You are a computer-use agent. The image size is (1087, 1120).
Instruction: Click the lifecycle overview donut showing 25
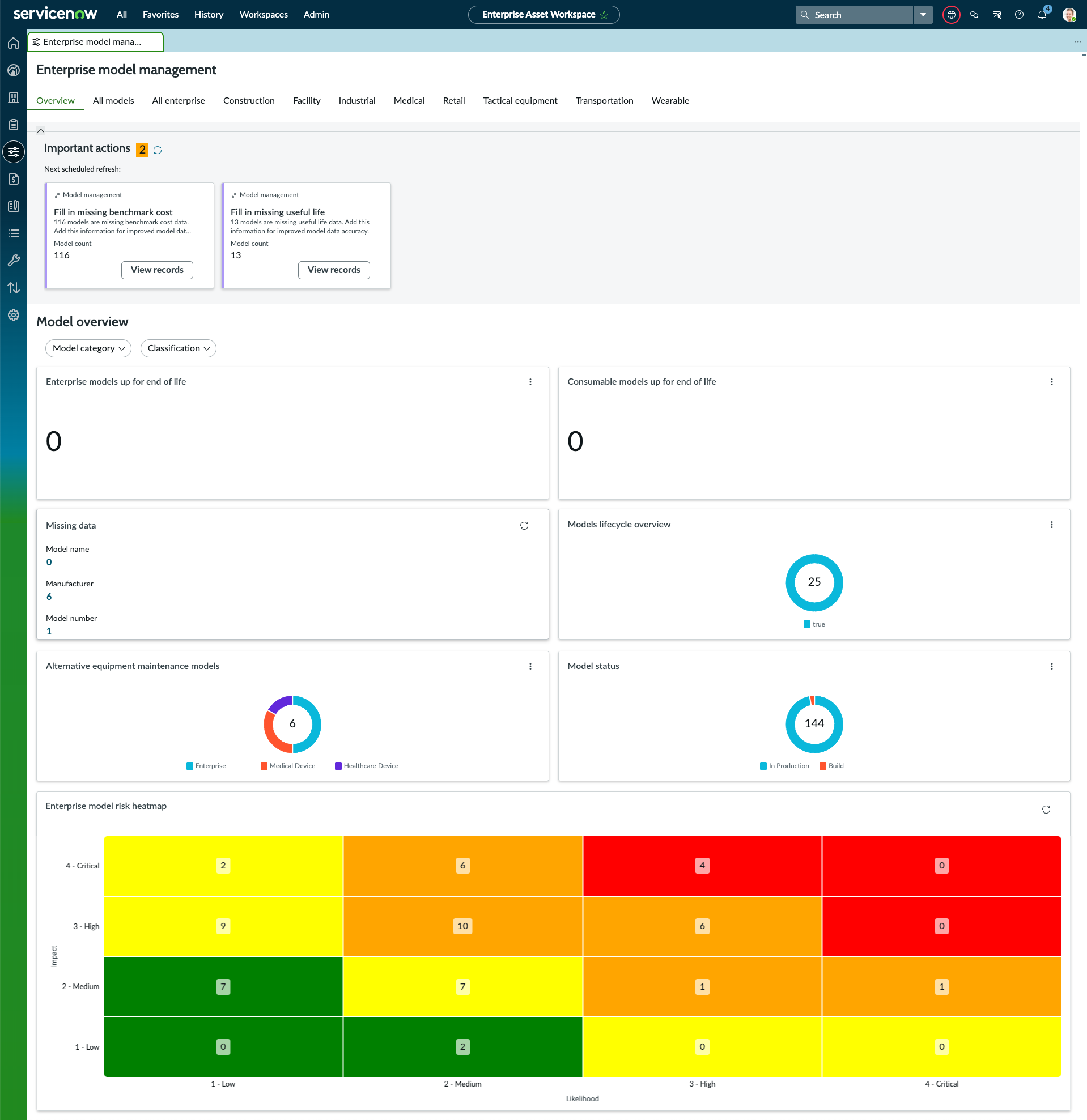(x=814, y=582)
